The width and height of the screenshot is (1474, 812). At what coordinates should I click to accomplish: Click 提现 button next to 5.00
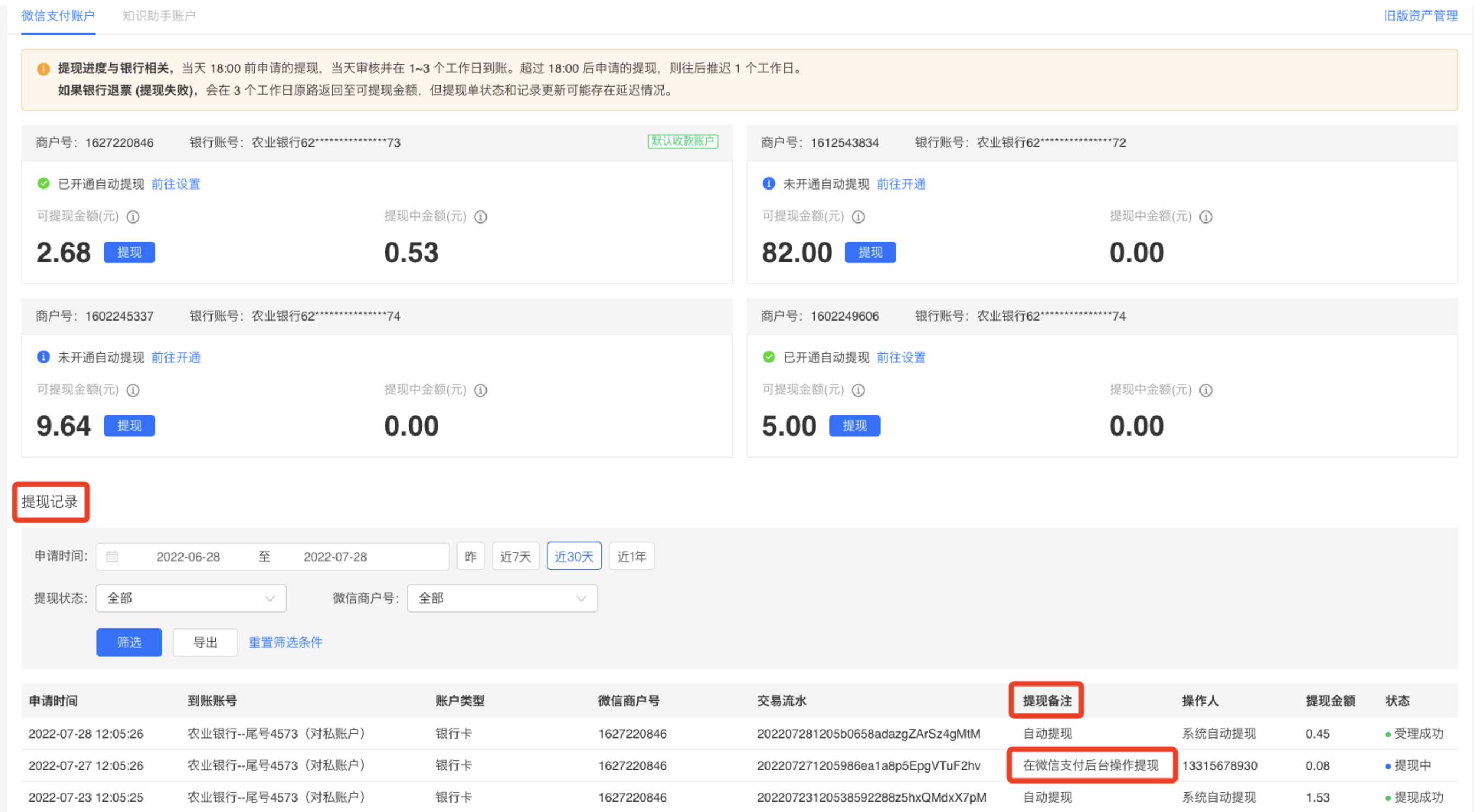click(x=854, y=426)
